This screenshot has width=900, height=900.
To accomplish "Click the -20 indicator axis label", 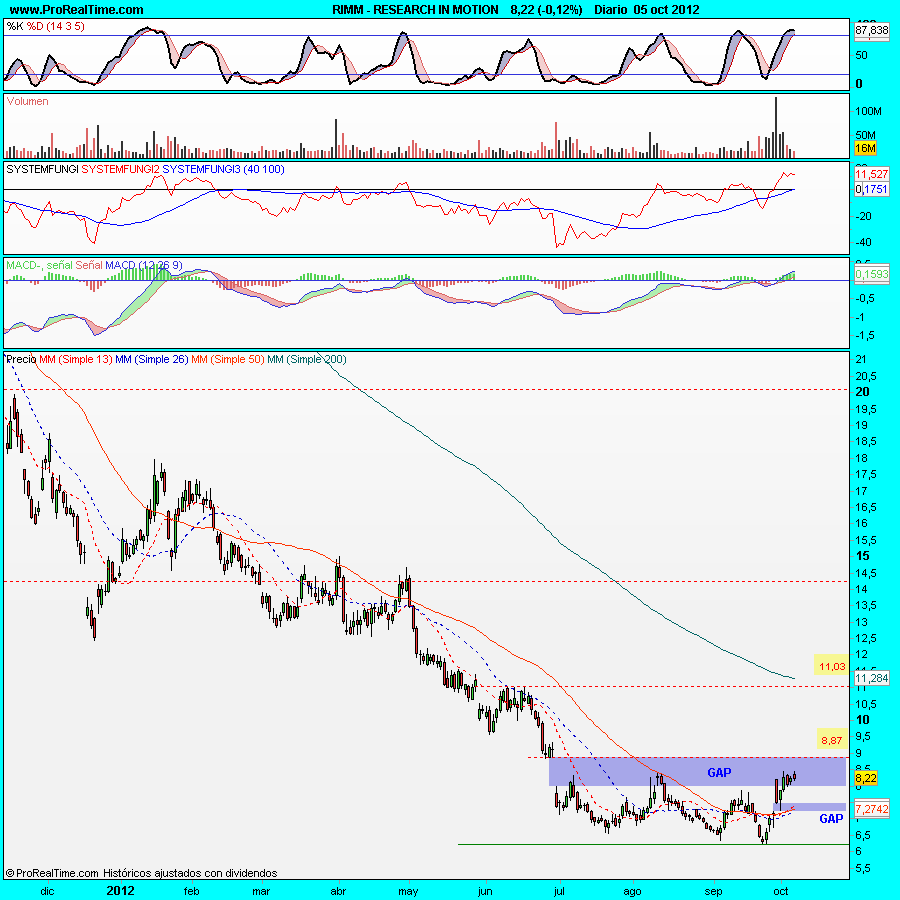I will [x=864, y=216].
